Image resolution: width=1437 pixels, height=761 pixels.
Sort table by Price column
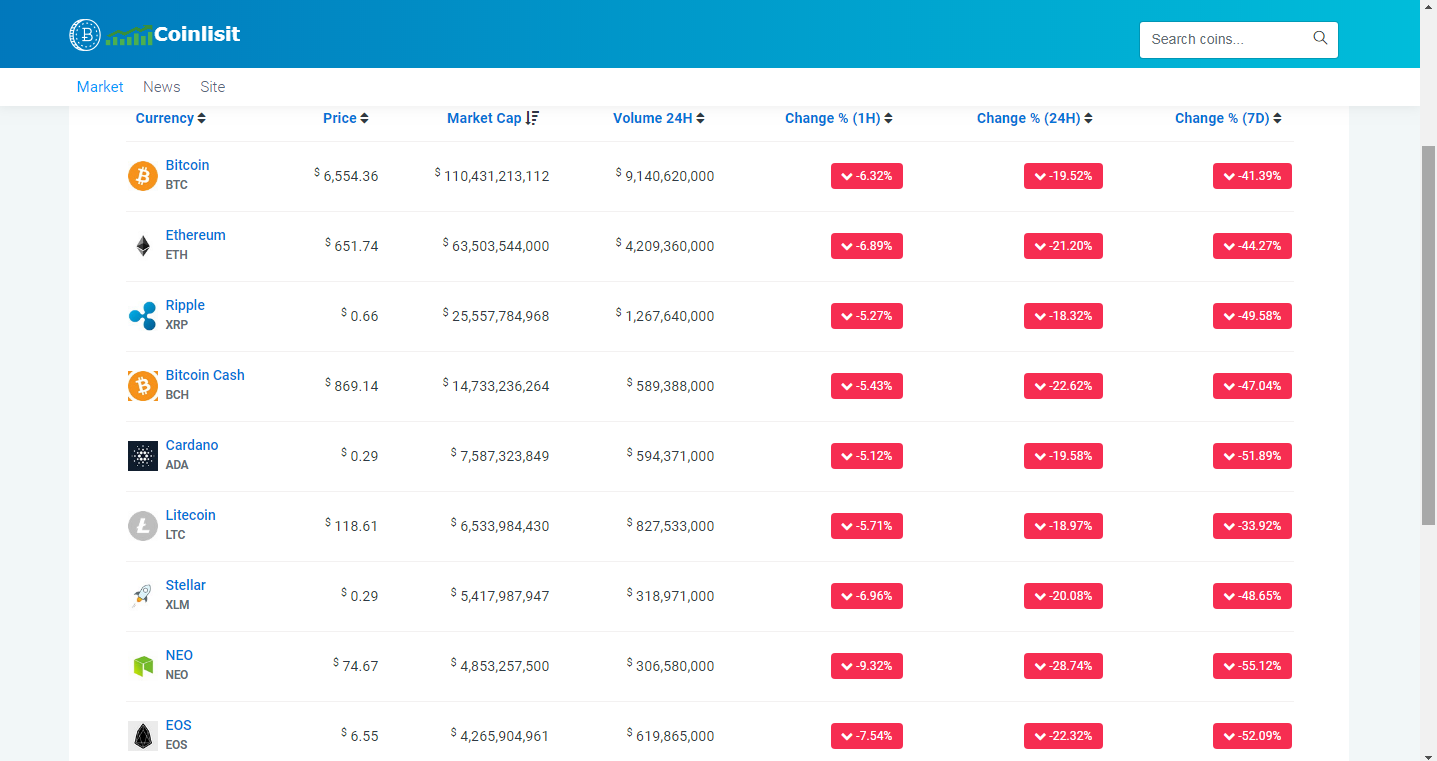[346, 118]
